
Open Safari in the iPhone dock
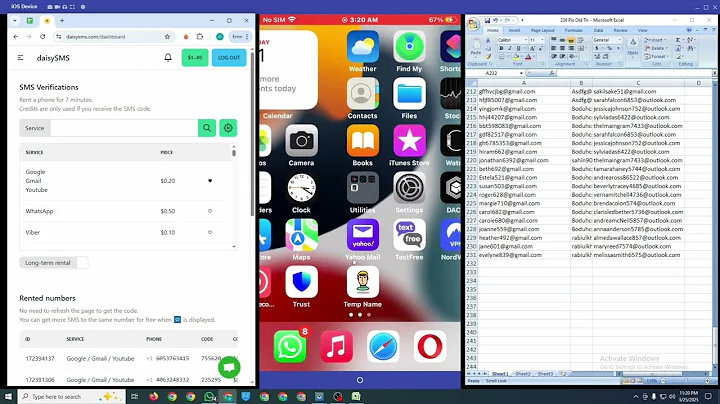pyautogui.click(x=383, y=347)
